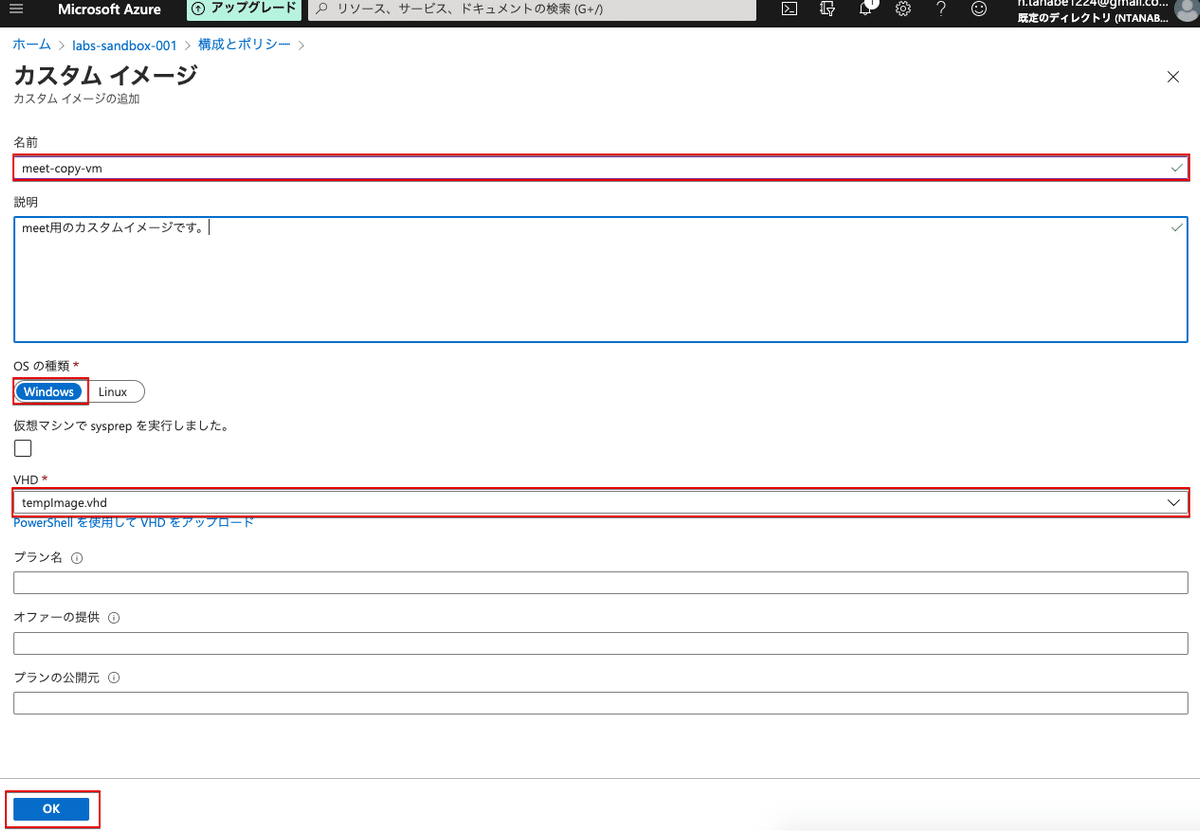1200x832 pixels.
Task: Click the account directory name text
Action: click(1091, 17)
